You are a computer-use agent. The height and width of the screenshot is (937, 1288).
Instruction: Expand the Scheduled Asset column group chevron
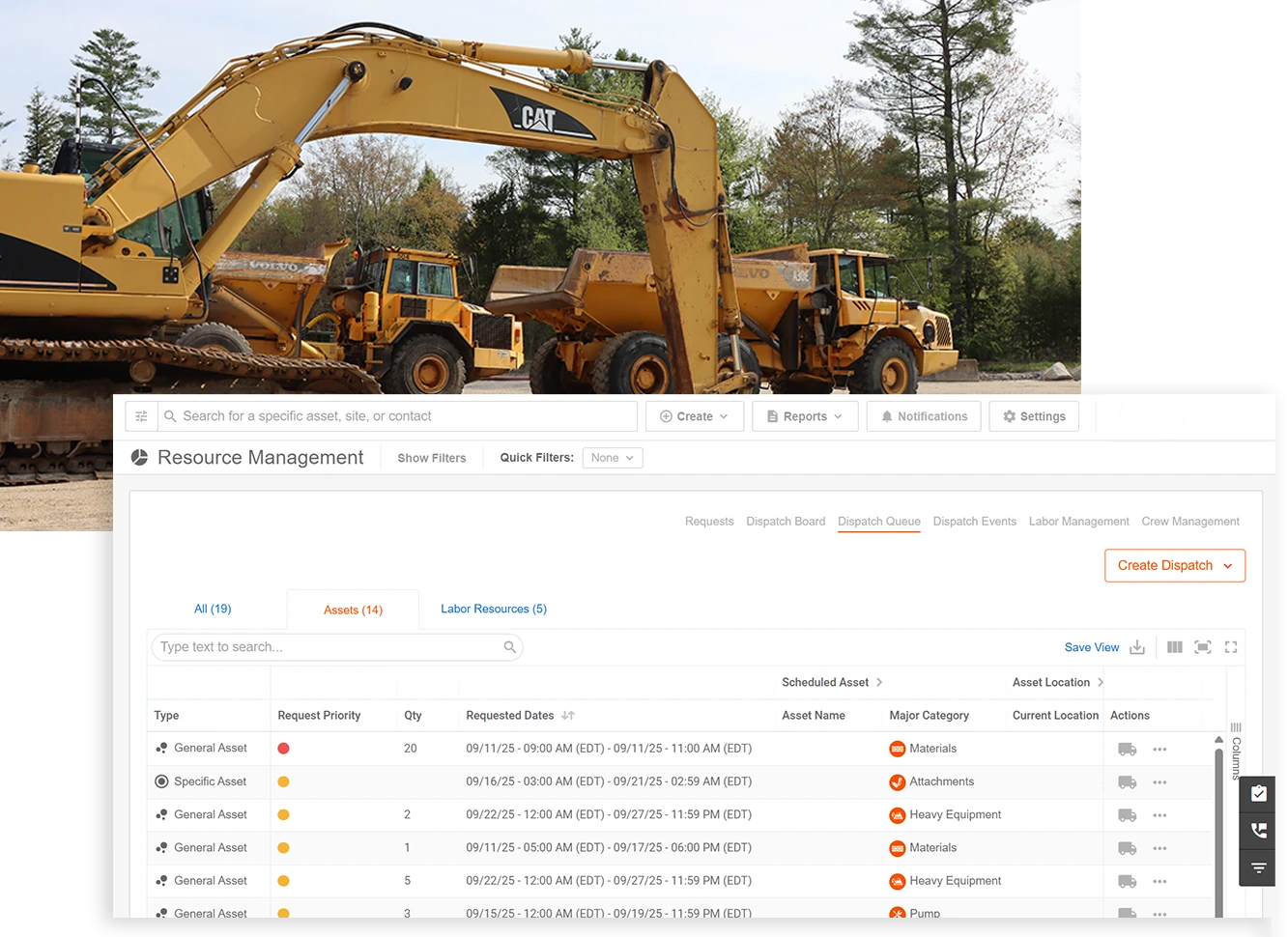coord(878,682)
